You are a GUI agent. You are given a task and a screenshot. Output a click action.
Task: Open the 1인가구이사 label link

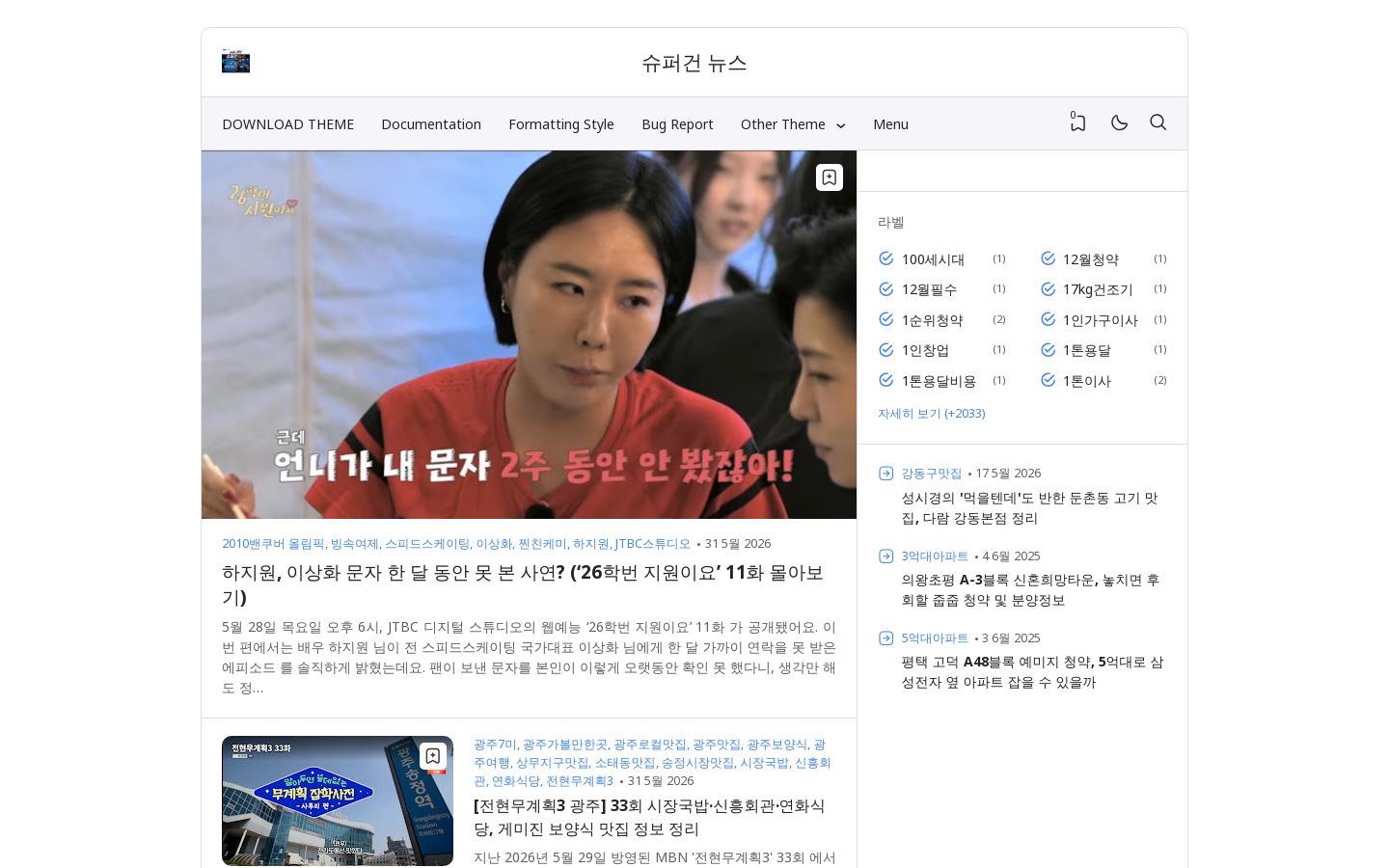tap(1101, 320)
